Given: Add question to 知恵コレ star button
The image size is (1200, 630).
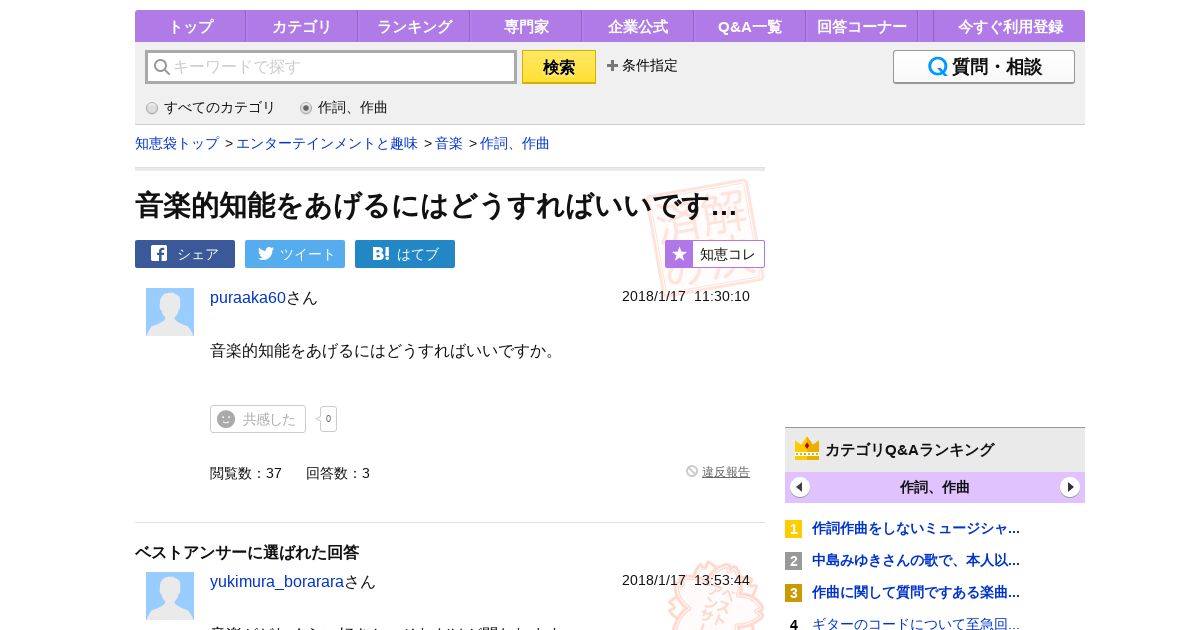Looking at the screenshot, I should coord(715,254).
